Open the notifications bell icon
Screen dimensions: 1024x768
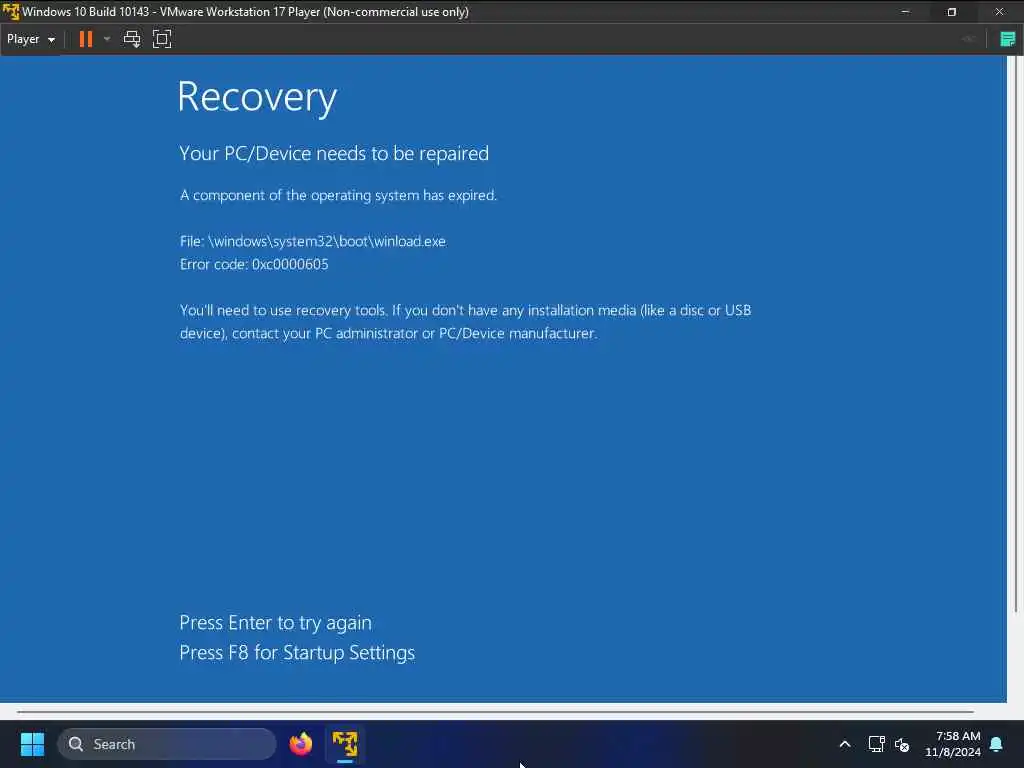tap(996, 744)
